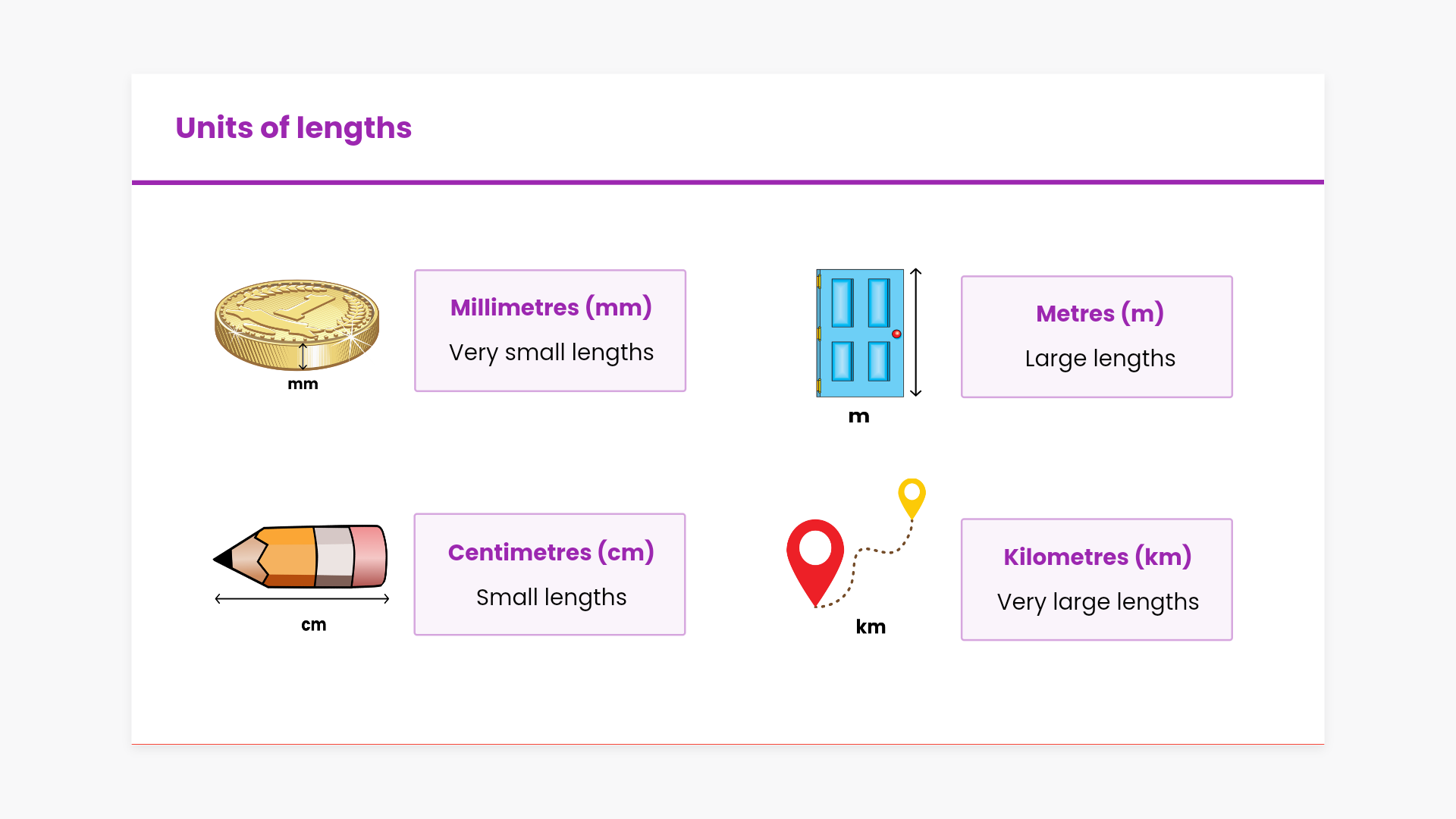Select the Millimetres (mm) card

(550, 331)
